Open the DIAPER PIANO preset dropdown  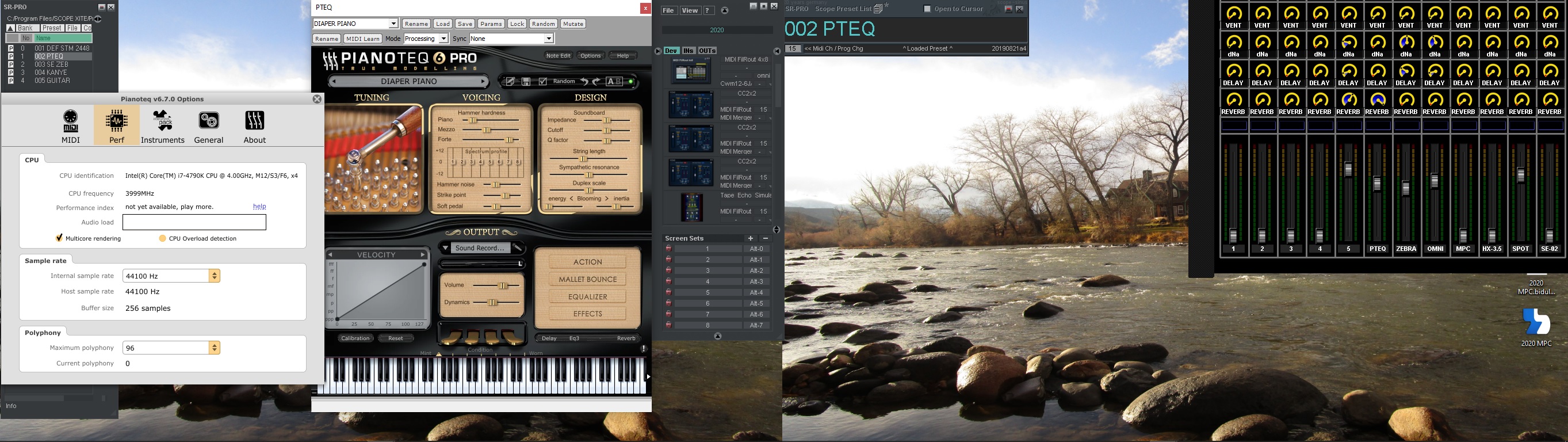pyautogui.click(x=394, y=24)
